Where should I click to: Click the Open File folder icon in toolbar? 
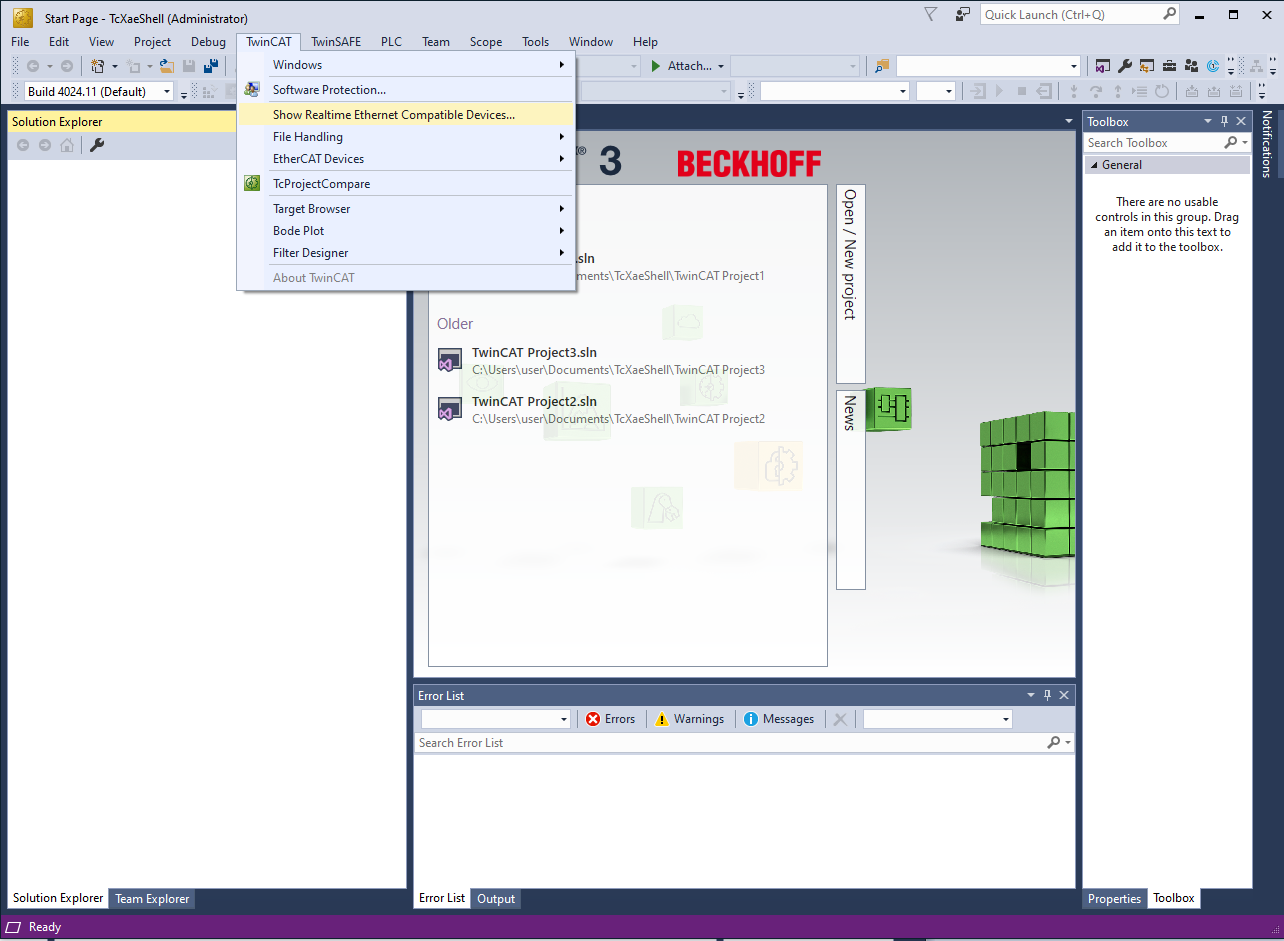[x=167, y=66]
